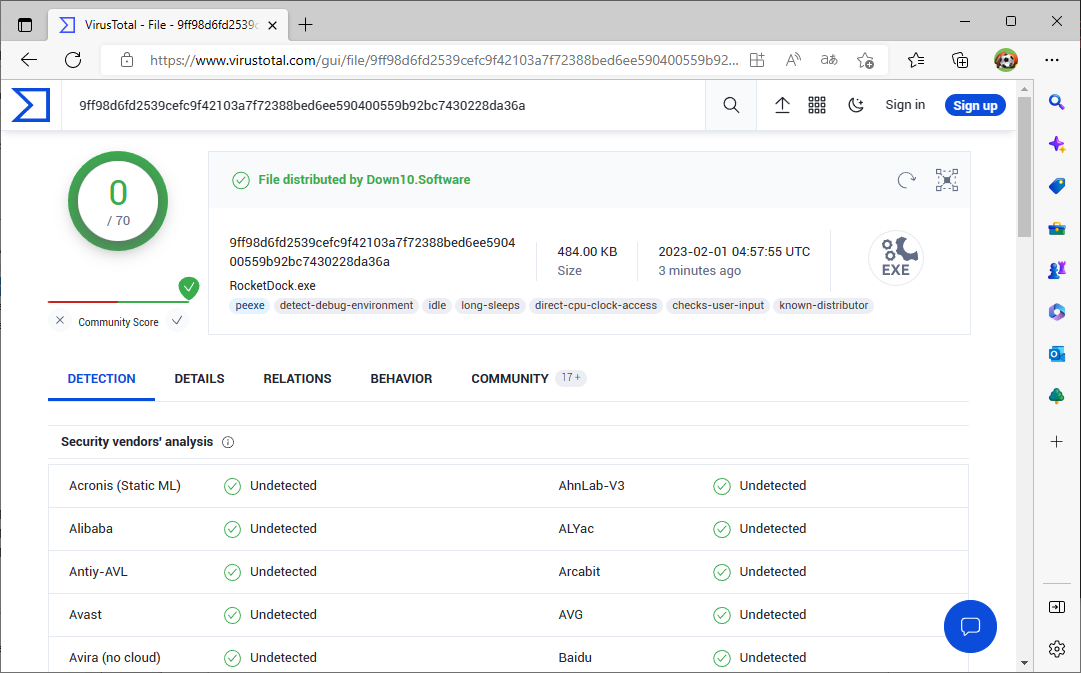Click the Read aloud icon in address bar
This screenshot has width=1081, height=673.
click(x=793, y=60)
